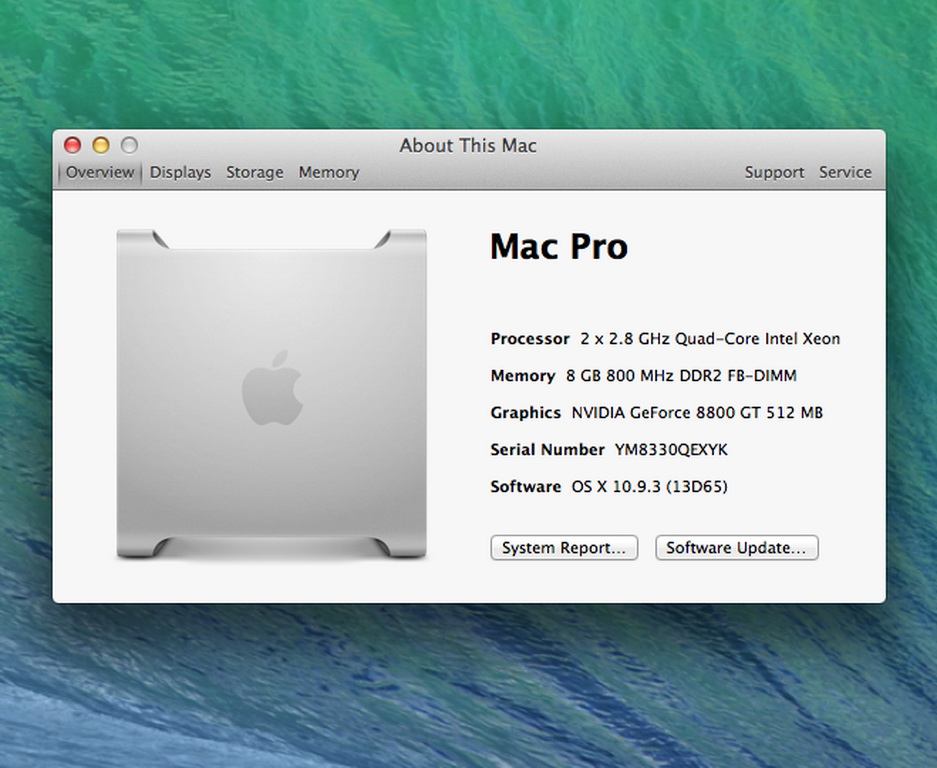
Task: Click the graphics value 'NVIDIA GeForce 8800 GT 512 MB'
Action: pyautogui.click(x=697, y=413)
